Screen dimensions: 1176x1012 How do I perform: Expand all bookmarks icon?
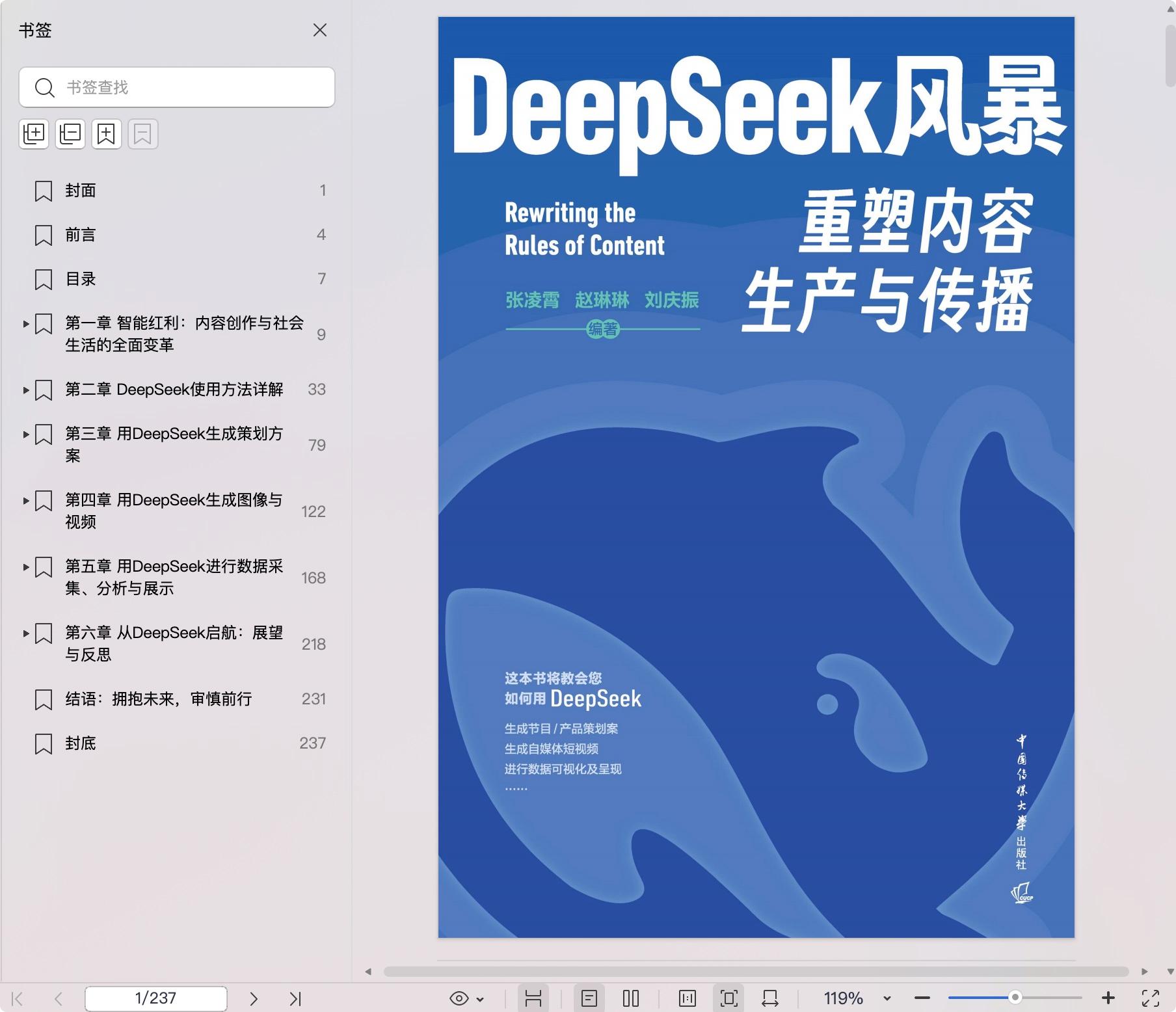pos(34,134)
